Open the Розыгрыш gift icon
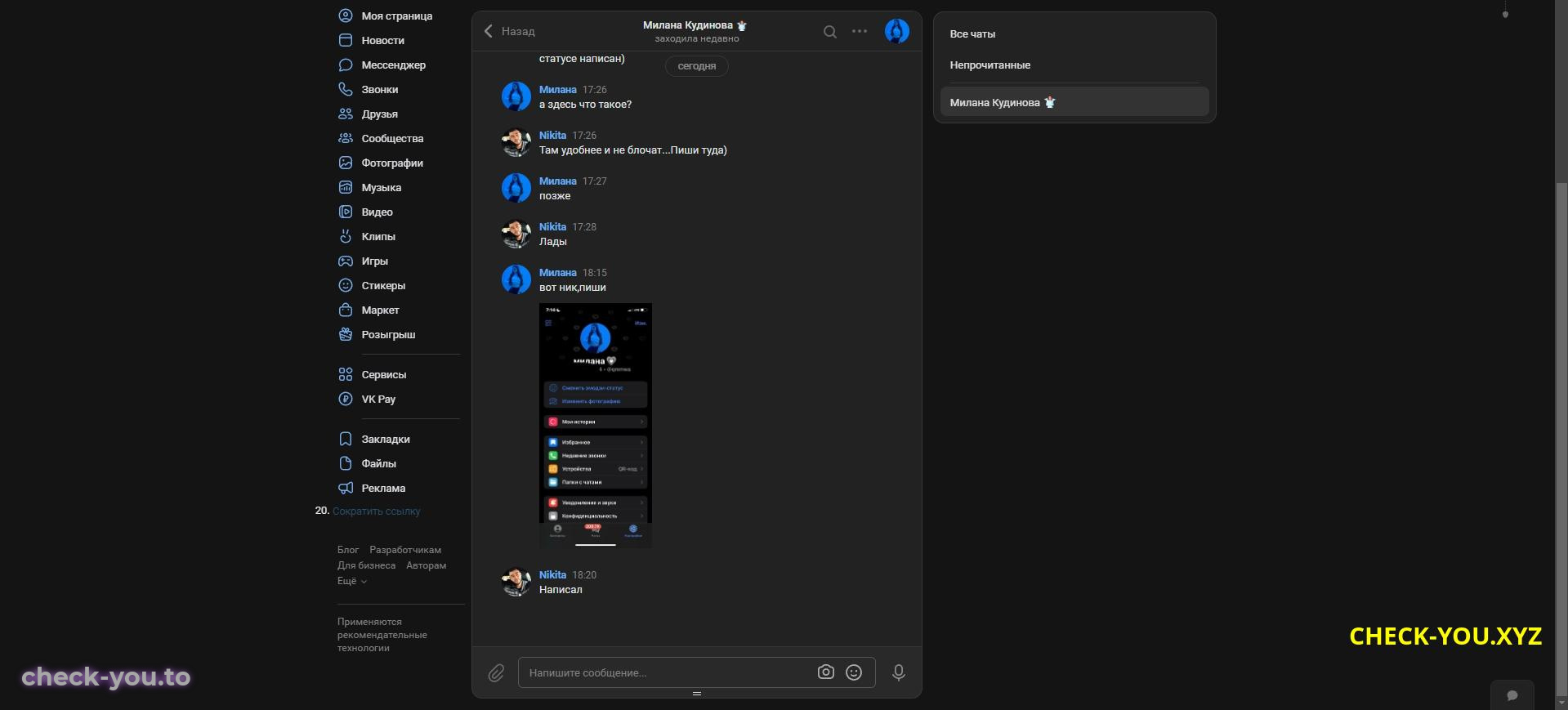Screen dimensions: 1568x710 coord(346,334)
